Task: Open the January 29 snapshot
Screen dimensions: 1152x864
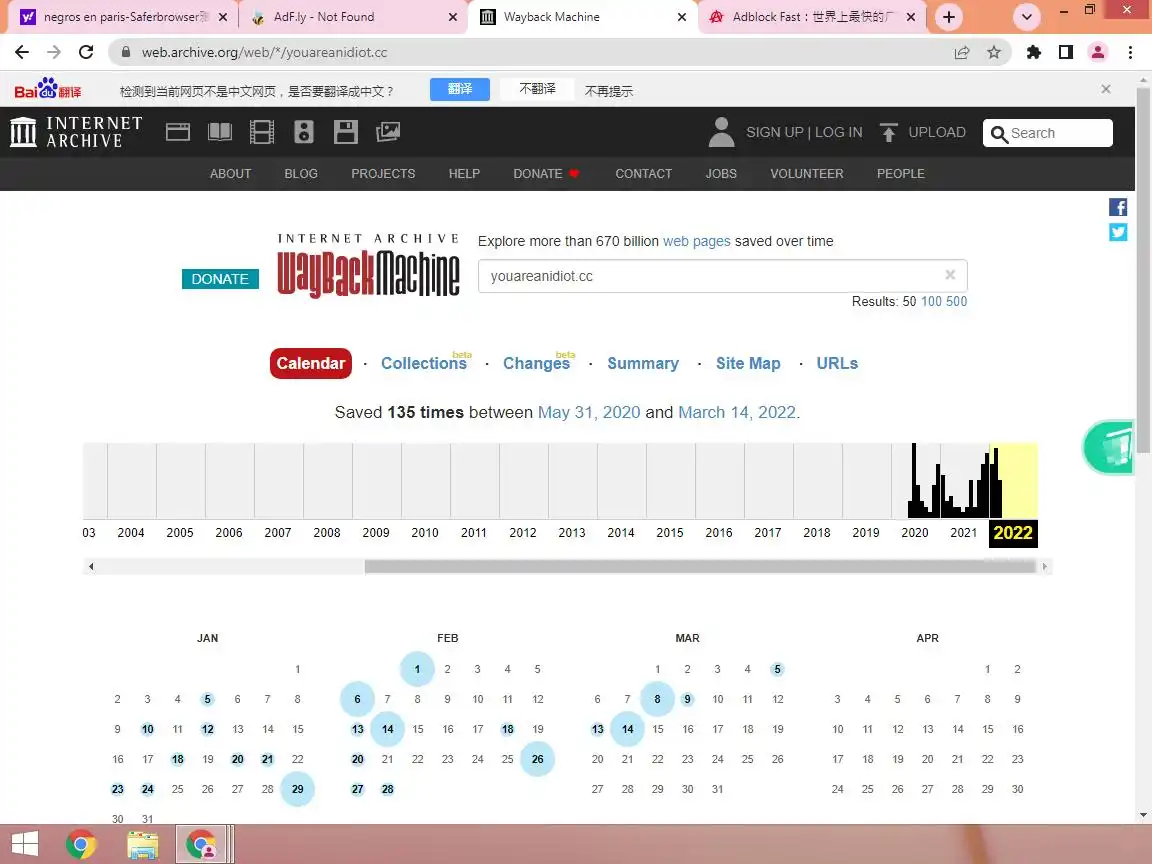Action: coord(298,789)
